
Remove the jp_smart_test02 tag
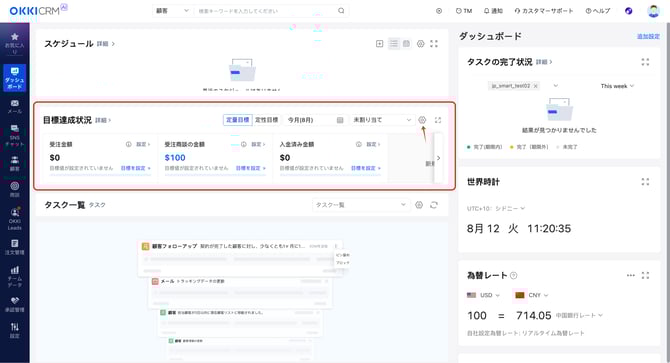535,86
